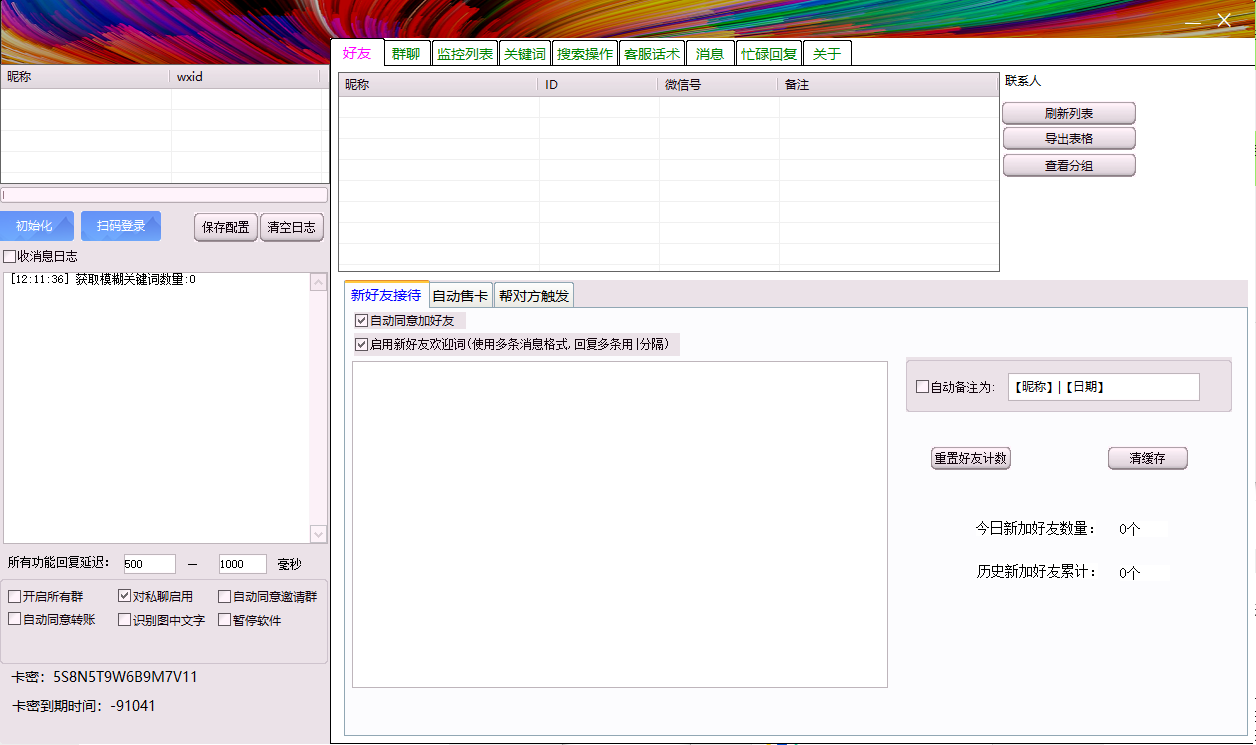Open the 帮对方触发 sub-tab
The image size is (1256, 745).
click(533, 295)
